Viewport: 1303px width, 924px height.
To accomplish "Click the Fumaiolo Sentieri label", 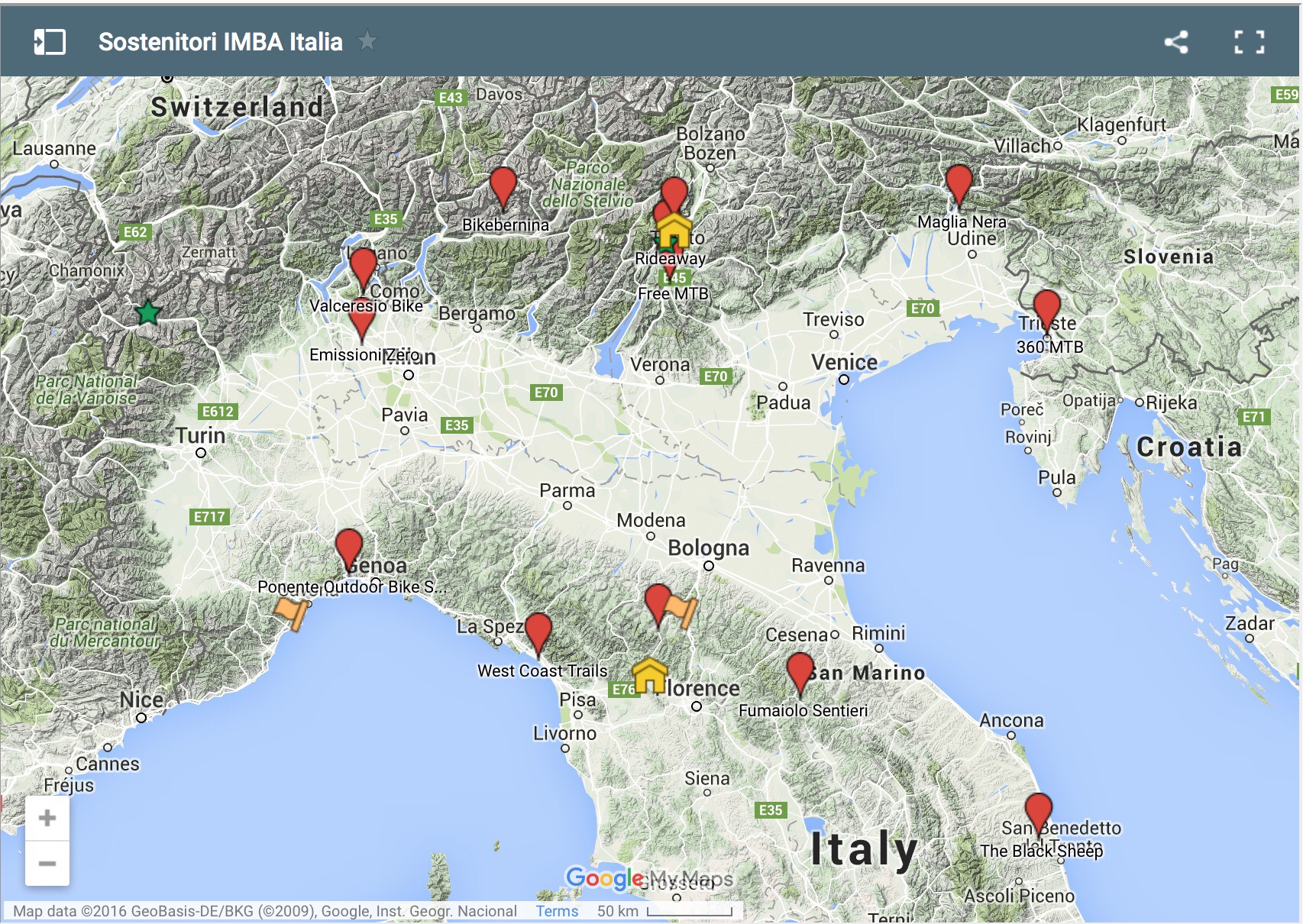I will [x=803, y=710].
